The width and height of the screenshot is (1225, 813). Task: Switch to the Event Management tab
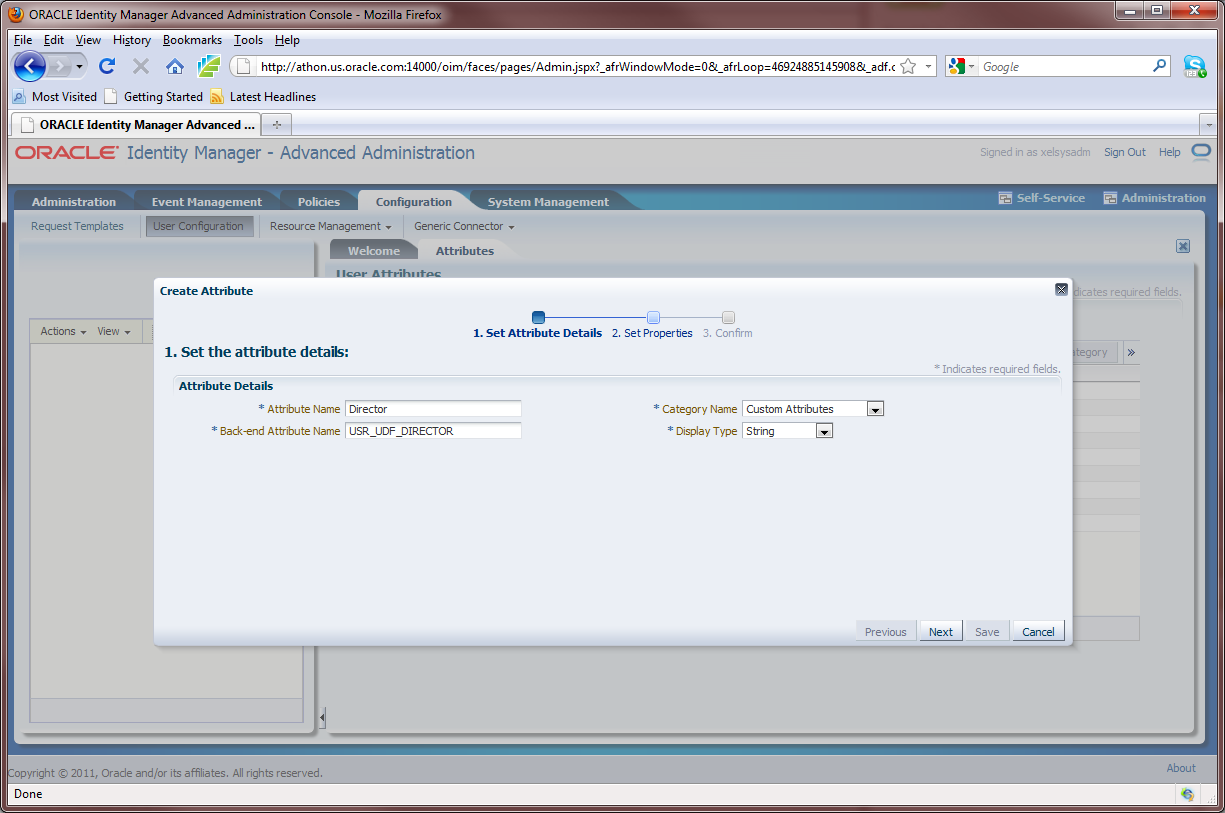207,202
